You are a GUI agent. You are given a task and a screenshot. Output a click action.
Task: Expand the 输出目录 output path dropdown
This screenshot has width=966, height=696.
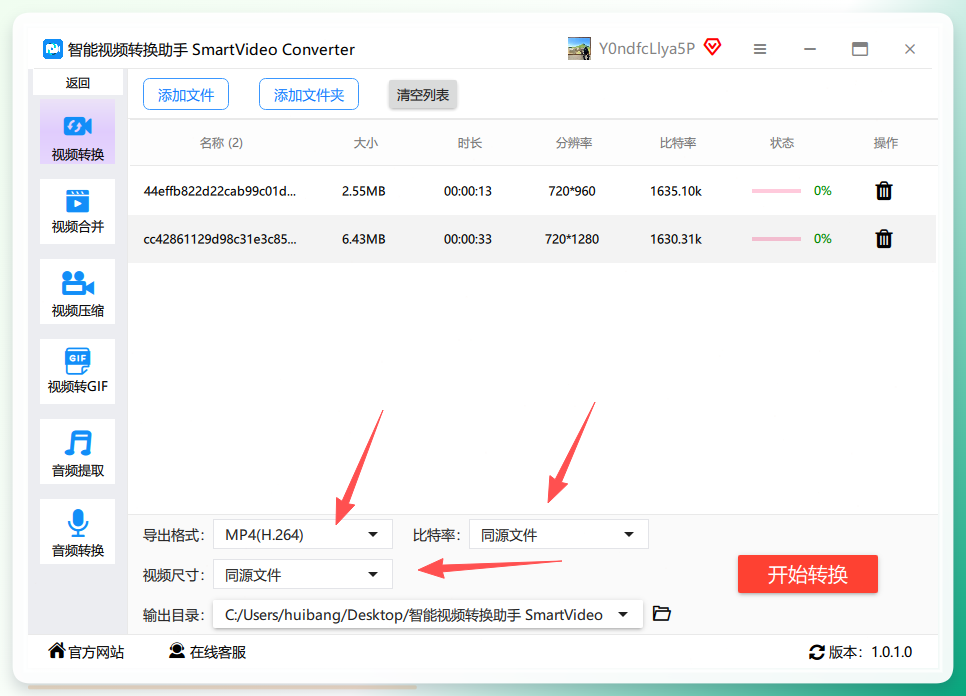[x=428, y=614]
